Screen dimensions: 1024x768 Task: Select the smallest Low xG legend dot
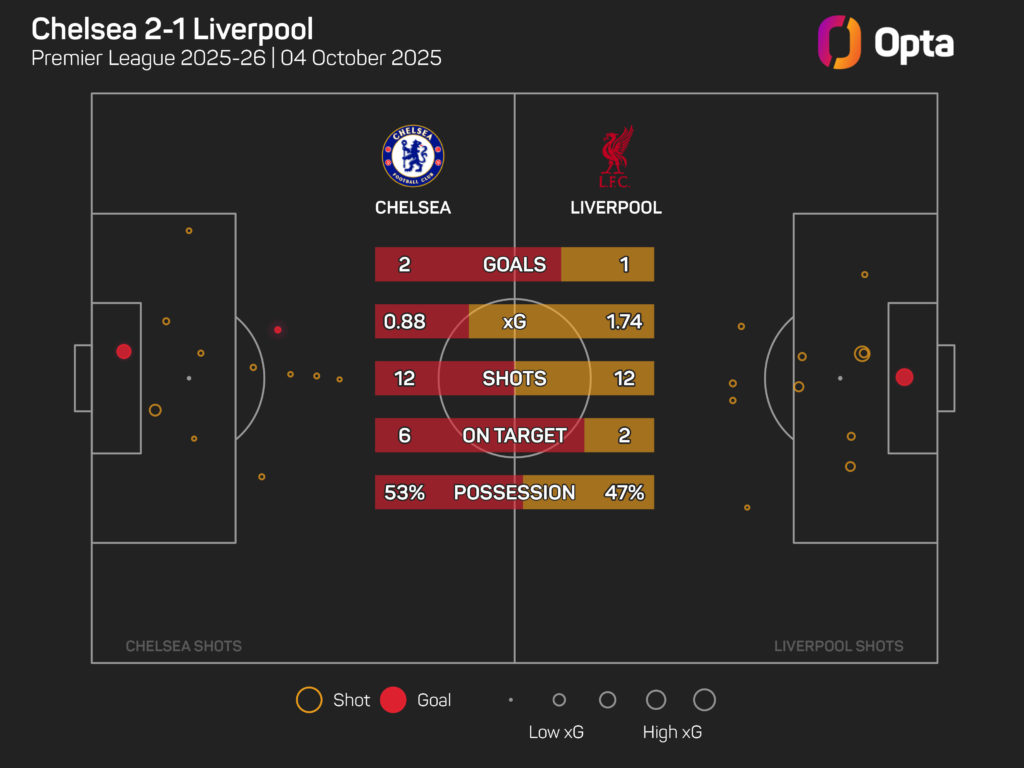[x=511, y=700]
